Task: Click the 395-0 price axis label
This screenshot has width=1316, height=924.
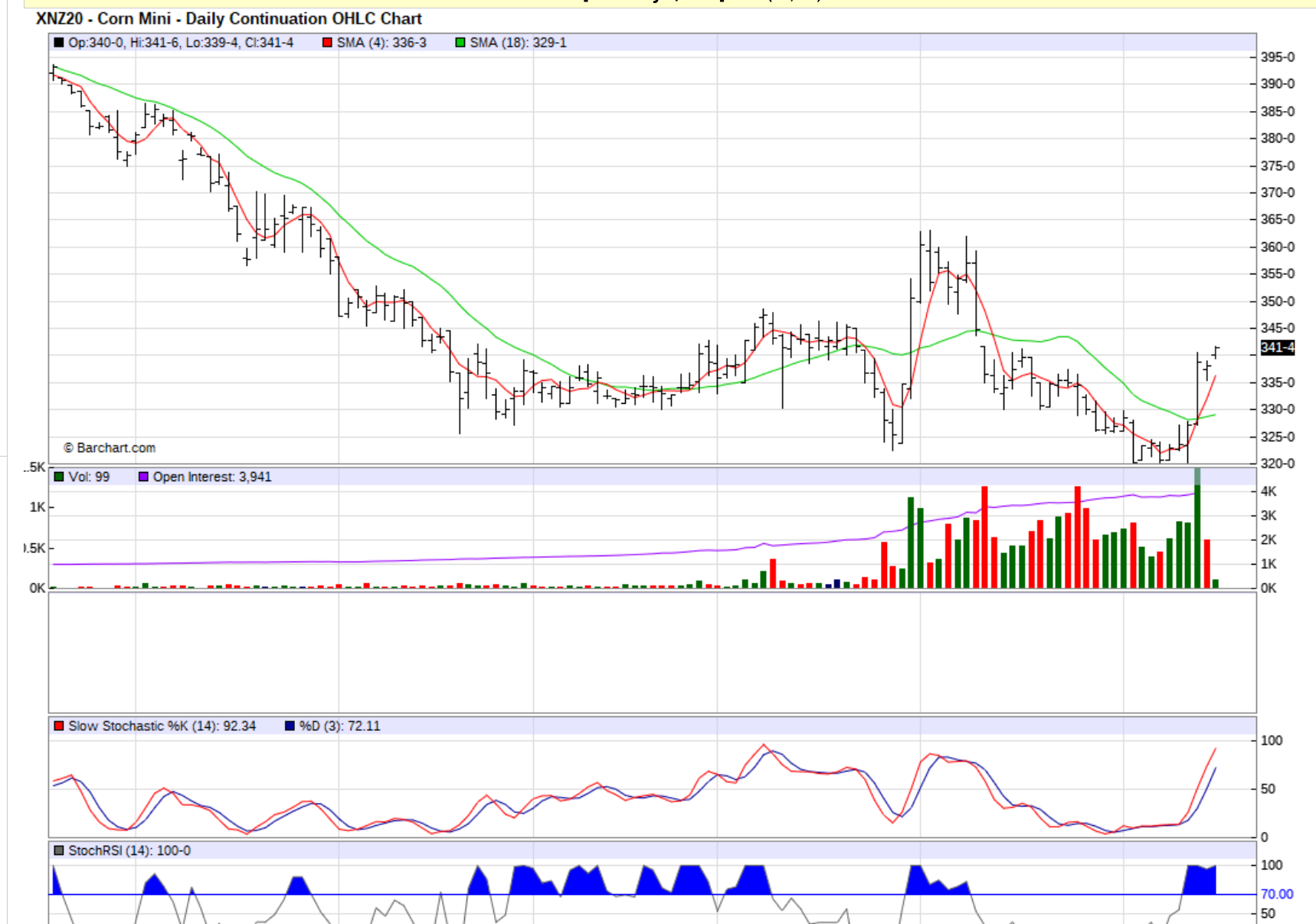Action: [x=1277, y=57]
